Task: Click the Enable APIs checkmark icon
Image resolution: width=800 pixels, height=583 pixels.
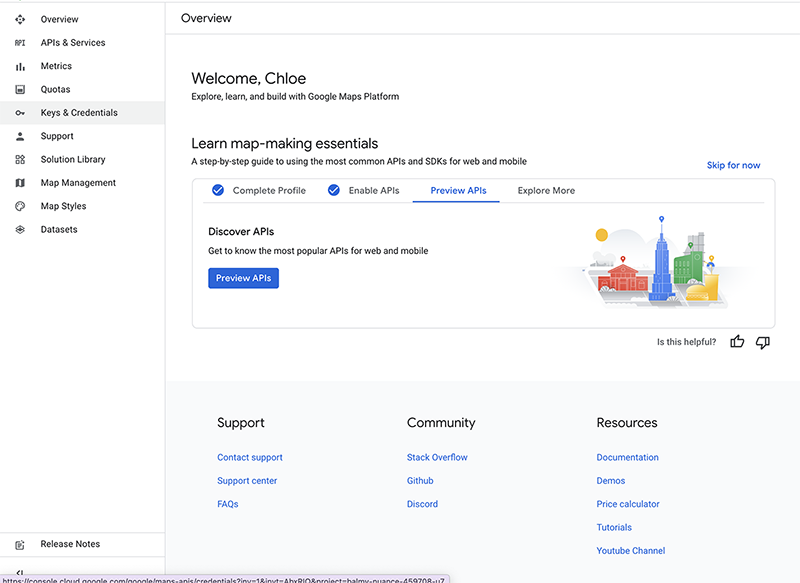Action: pos(334,190)
